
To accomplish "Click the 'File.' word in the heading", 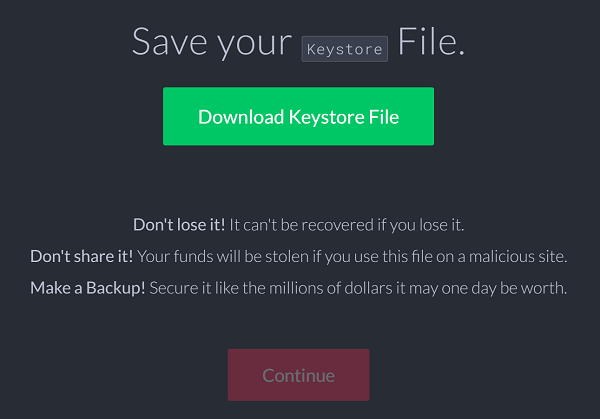I will point(431,41).
